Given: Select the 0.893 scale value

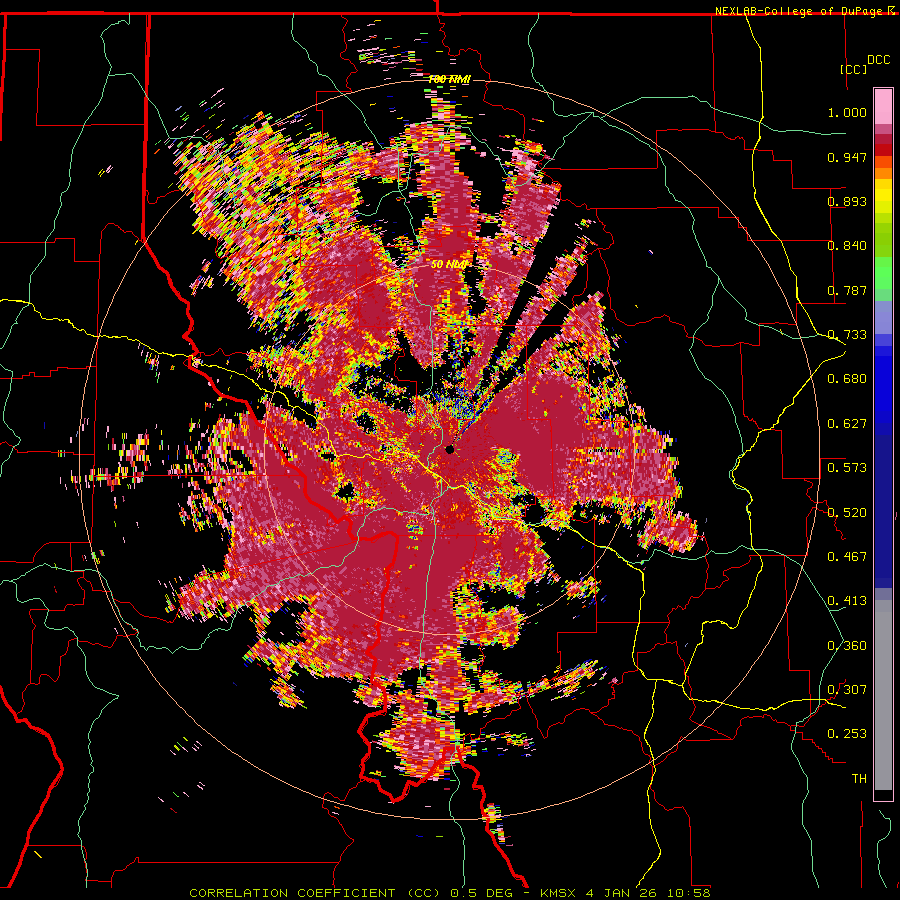Looking at the screenshot, I should 847,201.
